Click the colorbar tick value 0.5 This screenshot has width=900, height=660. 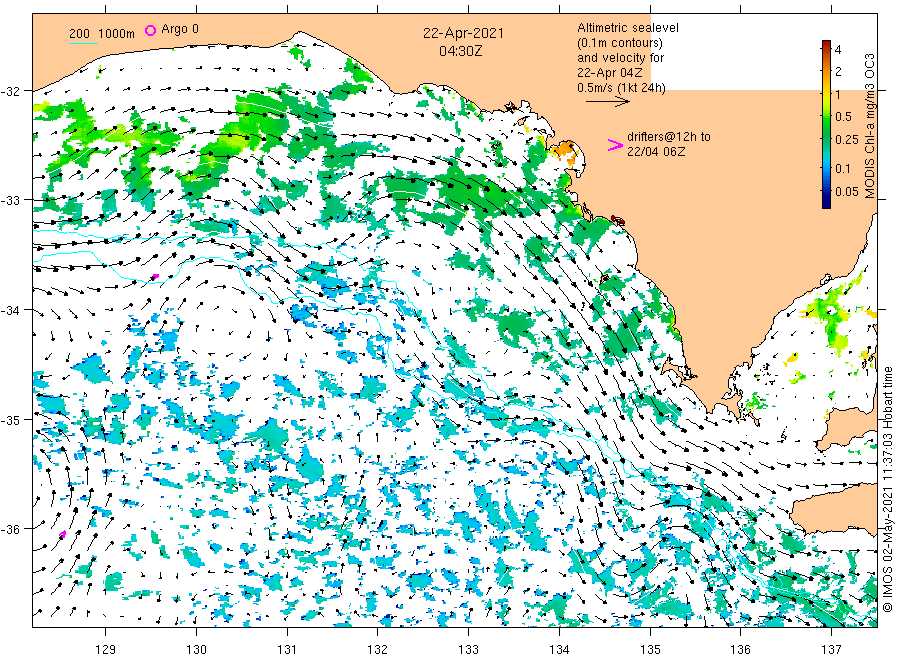click(x=844, y=117)
